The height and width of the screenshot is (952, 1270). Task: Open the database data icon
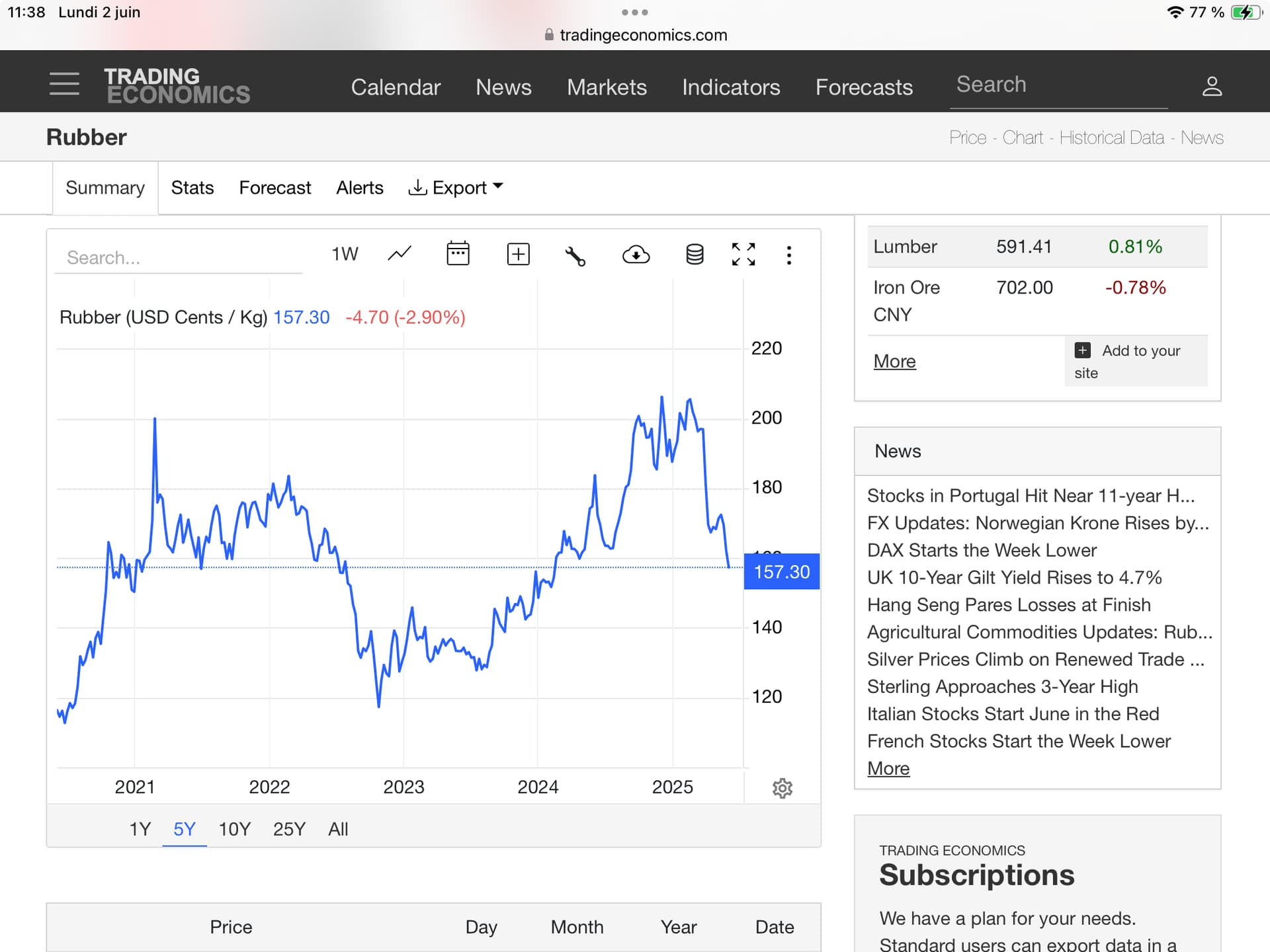(x=695, y=254)
